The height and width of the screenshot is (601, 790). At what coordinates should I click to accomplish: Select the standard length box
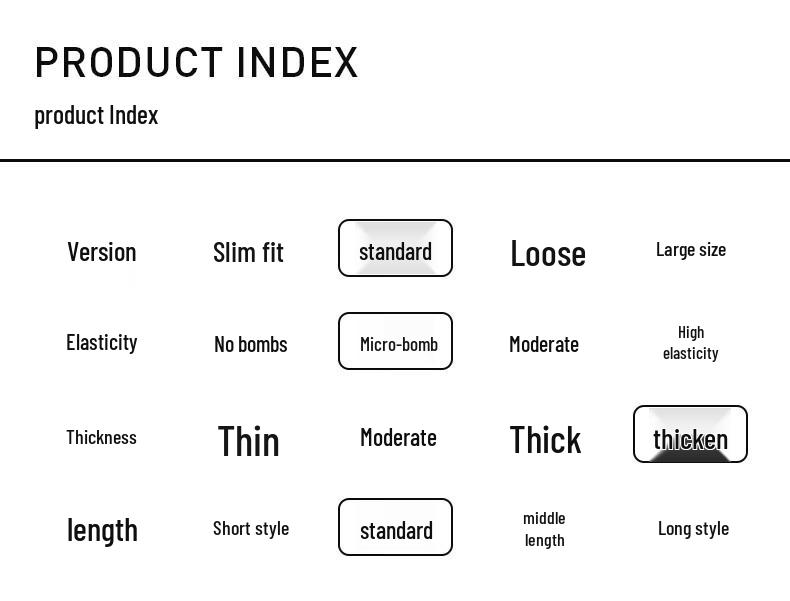pos(395,527)
